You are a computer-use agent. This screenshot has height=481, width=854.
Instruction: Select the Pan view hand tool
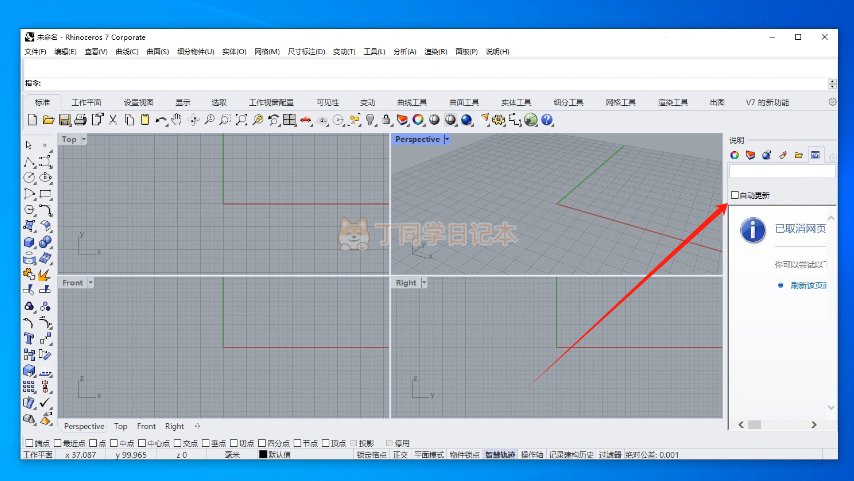point(176,120)
